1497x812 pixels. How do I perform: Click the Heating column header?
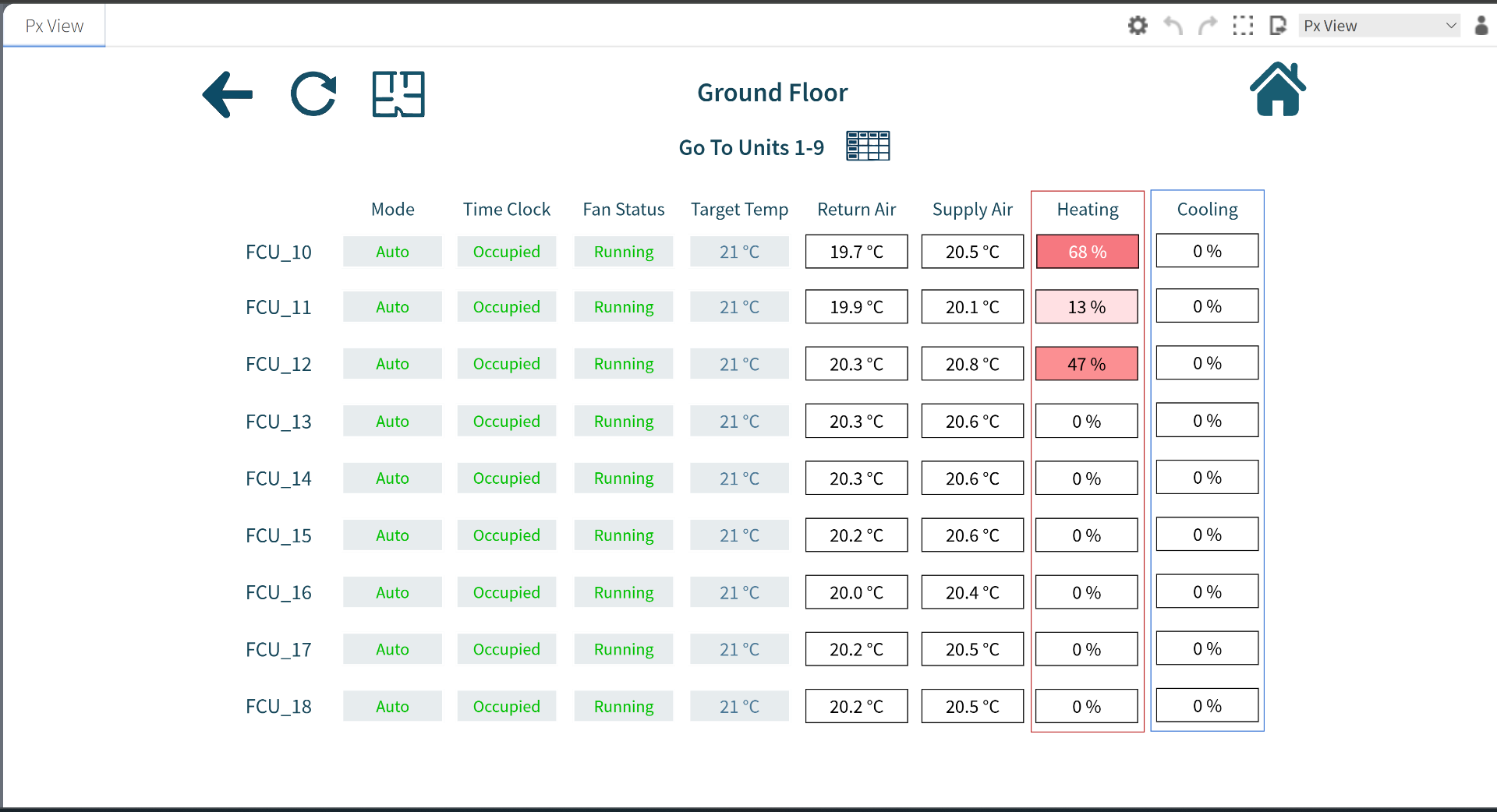[1088, 210]
